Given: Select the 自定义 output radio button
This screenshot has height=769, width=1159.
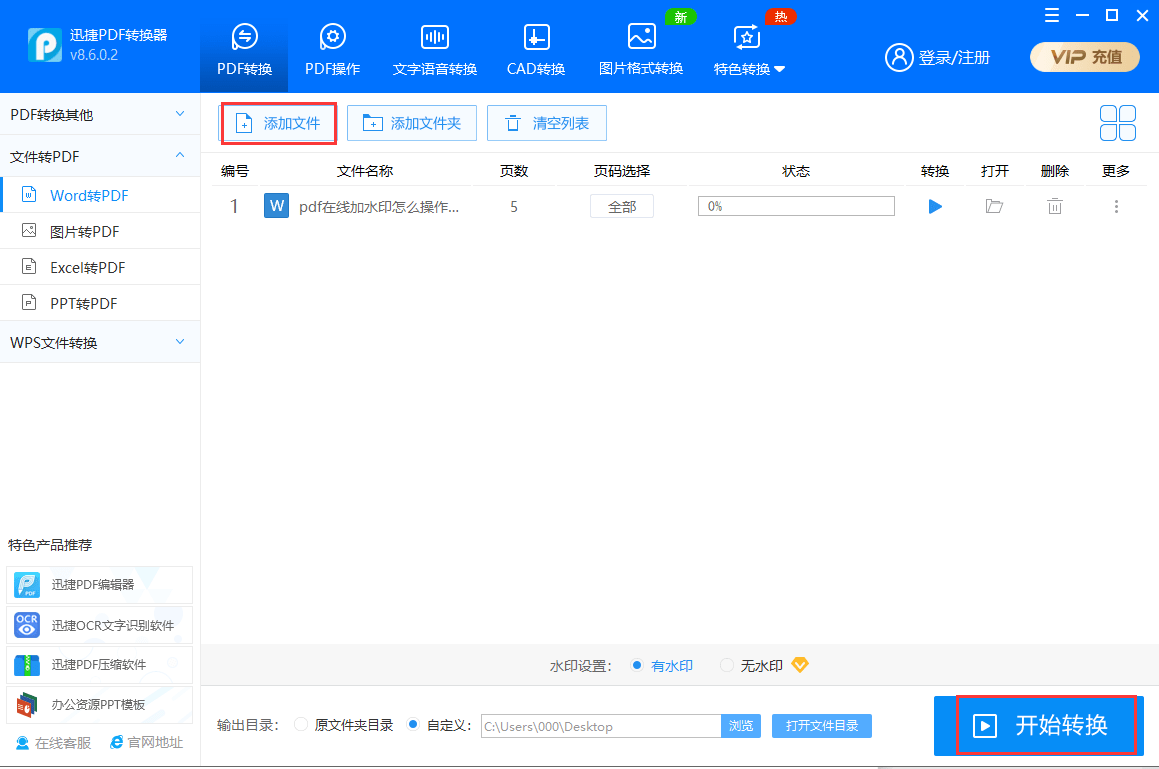Looking at the screenshot, I should [x=413, y=725].
